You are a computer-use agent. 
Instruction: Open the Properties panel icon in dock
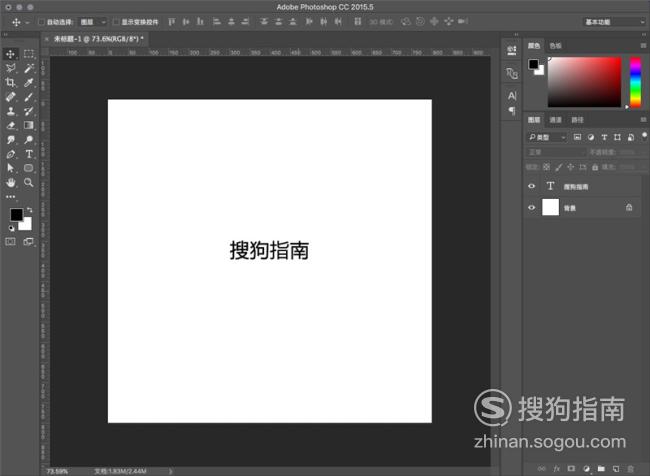click(512, 51)
